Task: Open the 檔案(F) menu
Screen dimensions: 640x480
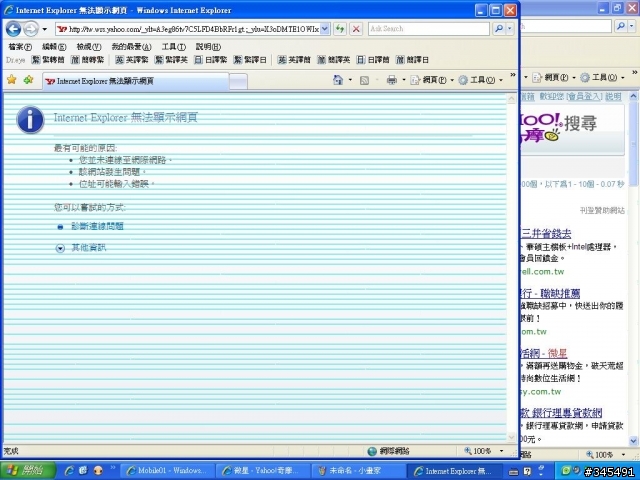Action: tap(20, 47)
